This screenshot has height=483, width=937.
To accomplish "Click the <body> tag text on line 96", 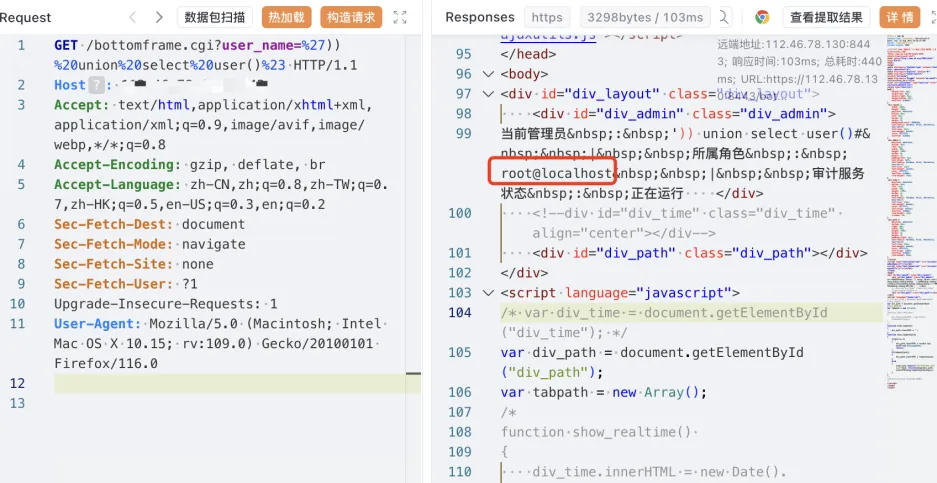I will 524,74.
